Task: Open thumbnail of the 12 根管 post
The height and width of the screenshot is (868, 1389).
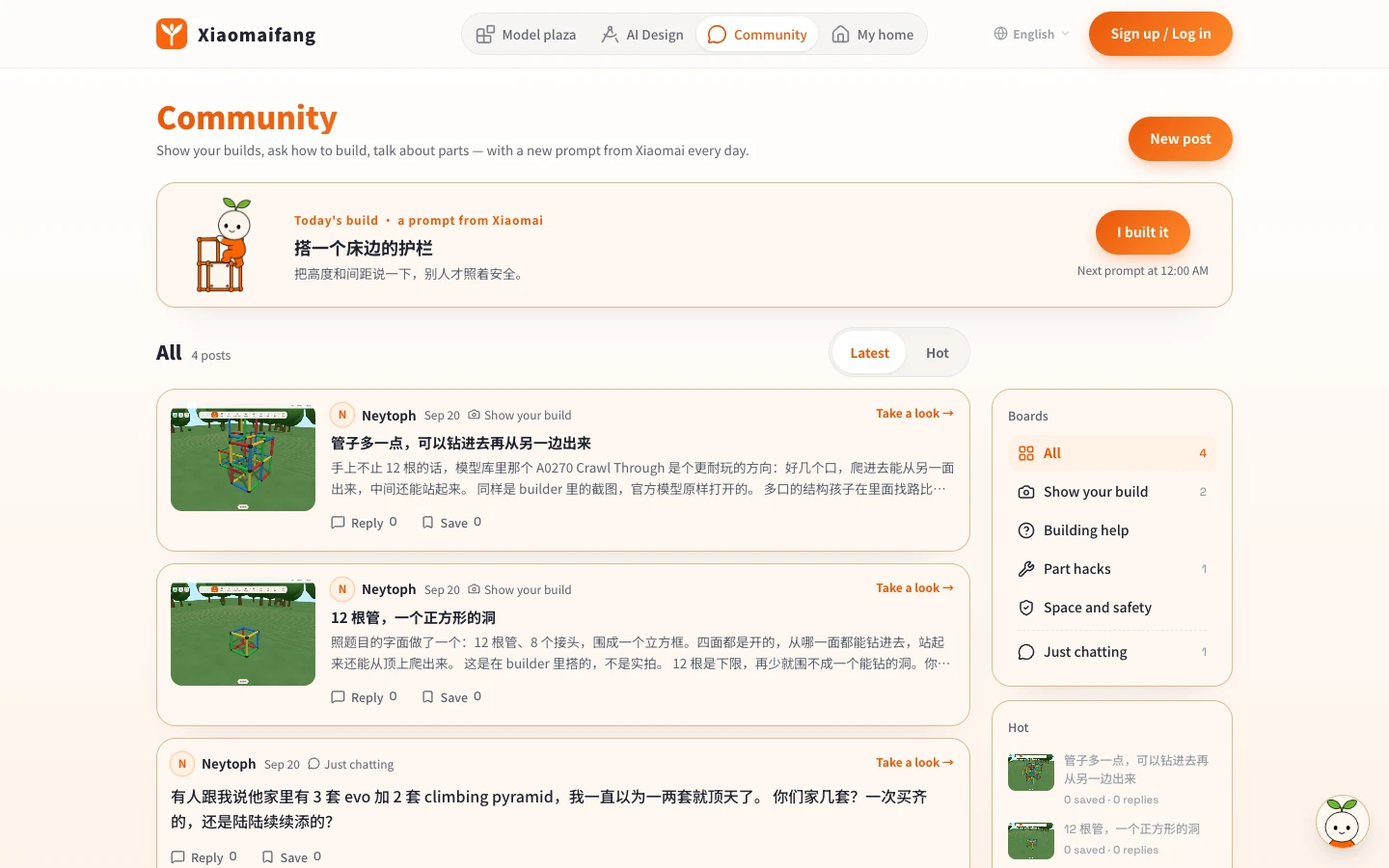Action: pos(243,633)
